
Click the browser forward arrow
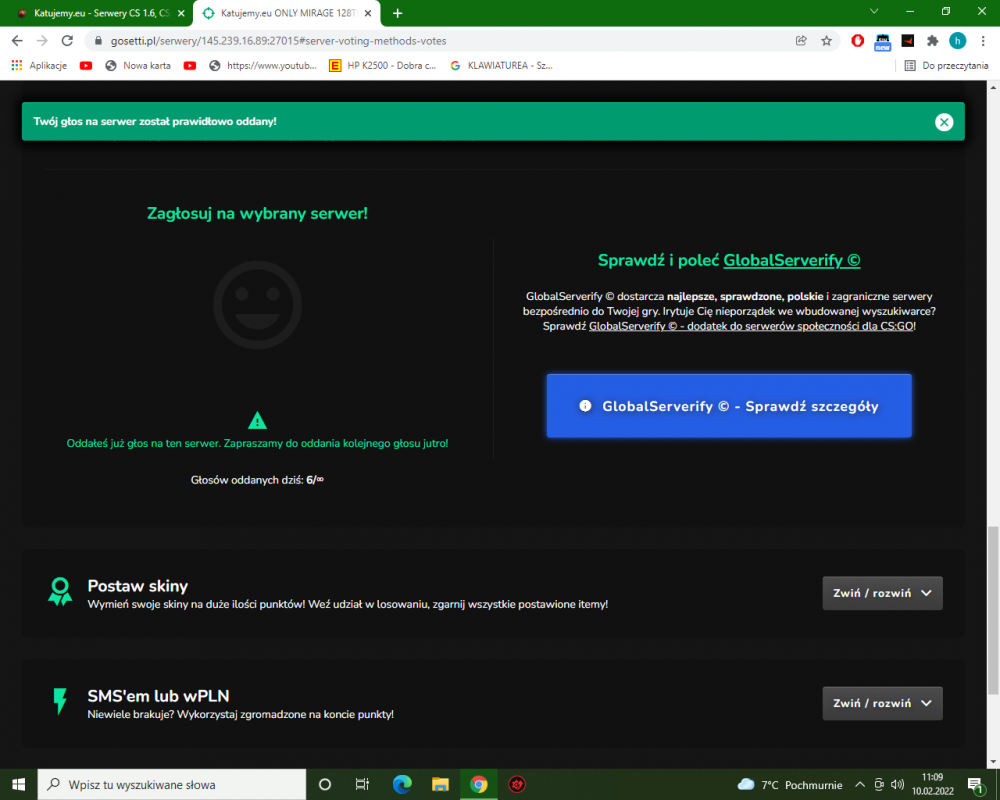coord(42,41)
